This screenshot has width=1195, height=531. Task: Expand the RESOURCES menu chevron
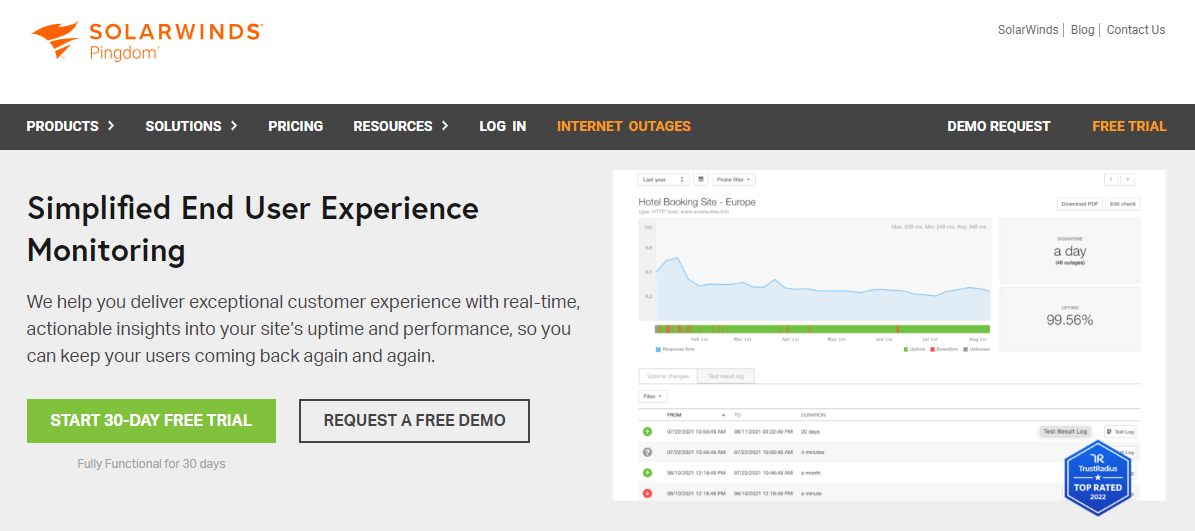coord(444,126)
